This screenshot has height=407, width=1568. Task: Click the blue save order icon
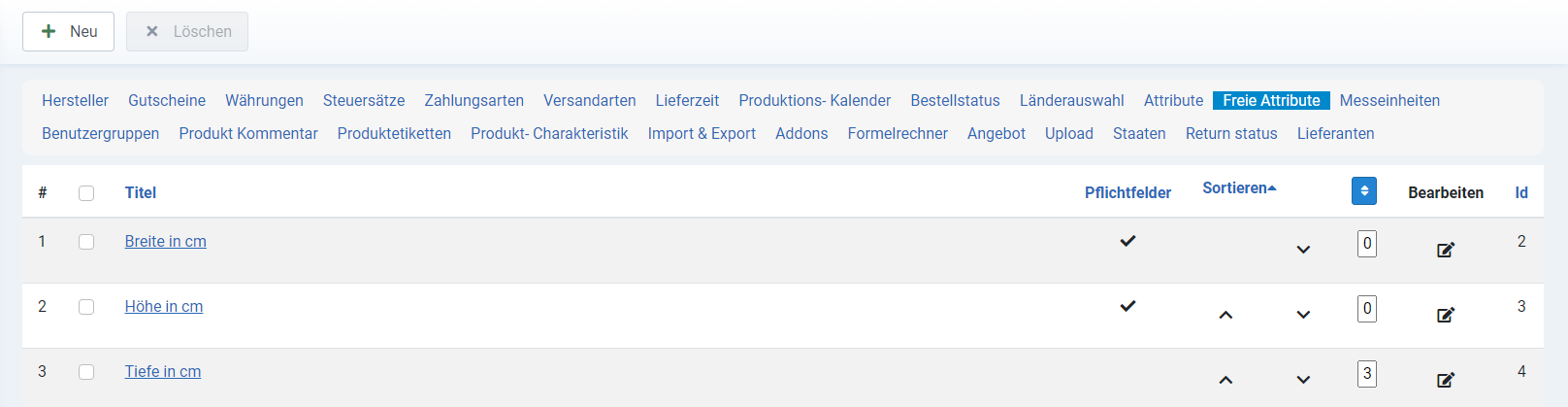pos(1364,191)
